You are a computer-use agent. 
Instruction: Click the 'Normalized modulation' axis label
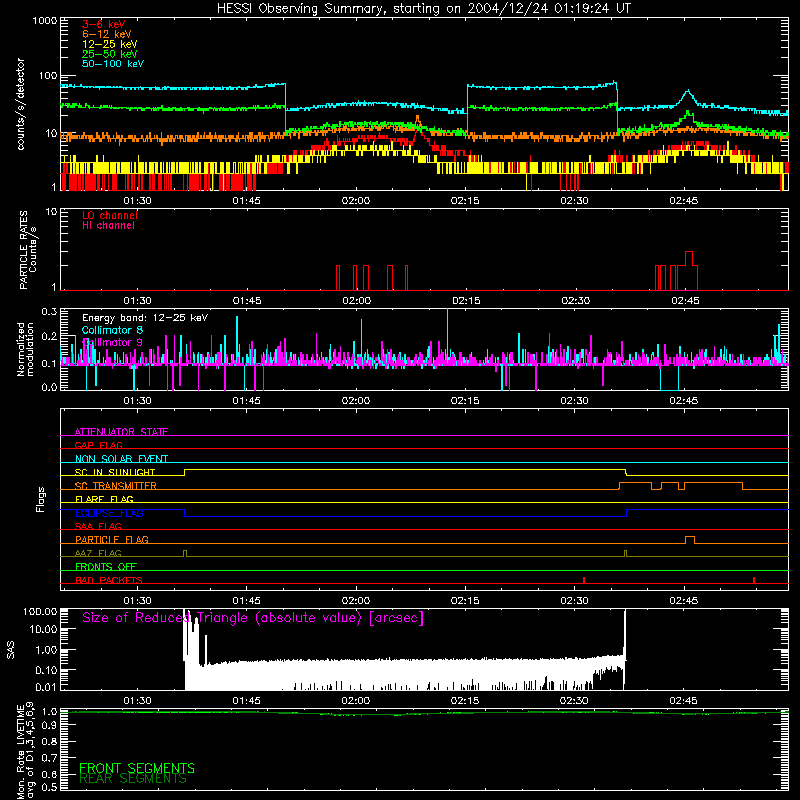(26, 349)
